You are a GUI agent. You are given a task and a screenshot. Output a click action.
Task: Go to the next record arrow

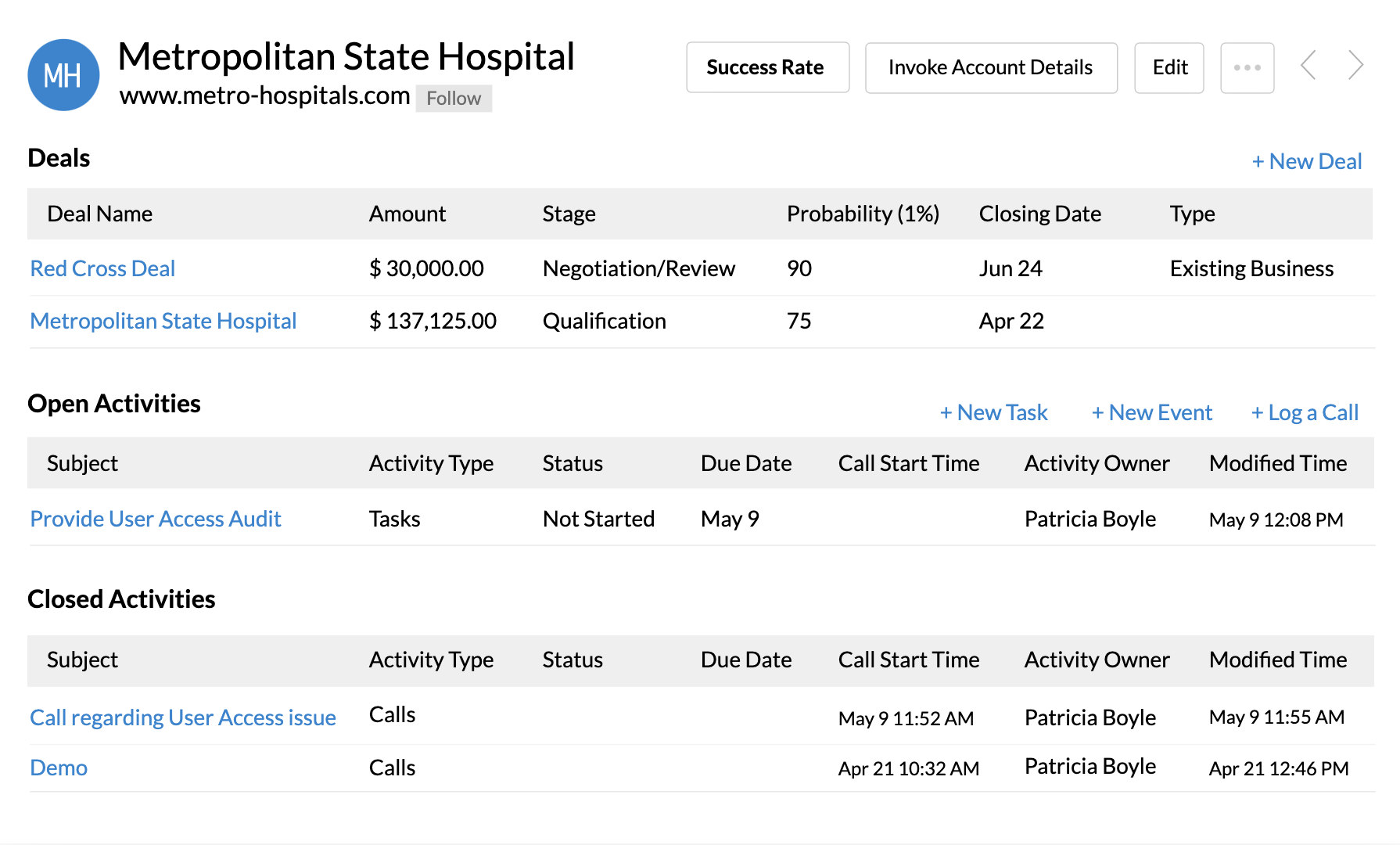click(x=1356, y=66)
